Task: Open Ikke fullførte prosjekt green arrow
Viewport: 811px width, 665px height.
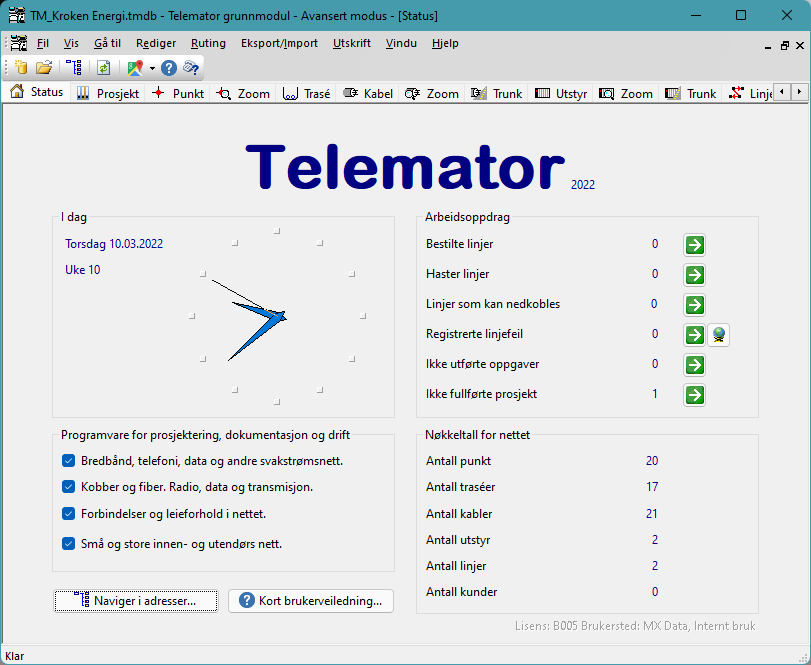Action: point(694,395)
